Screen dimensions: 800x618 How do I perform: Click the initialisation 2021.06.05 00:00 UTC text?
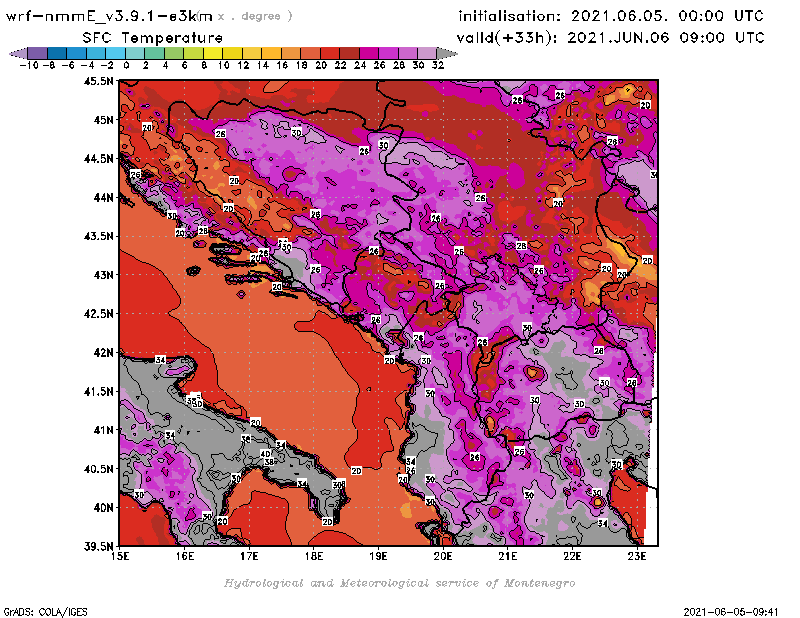click(611, 16)
